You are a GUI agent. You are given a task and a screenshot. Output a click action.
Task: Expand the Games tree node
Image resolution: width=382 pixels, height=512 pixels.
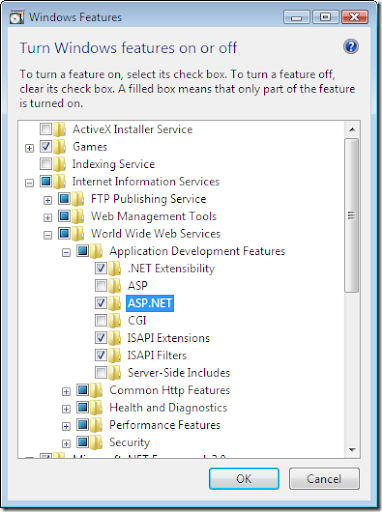(x=29, y=148)
